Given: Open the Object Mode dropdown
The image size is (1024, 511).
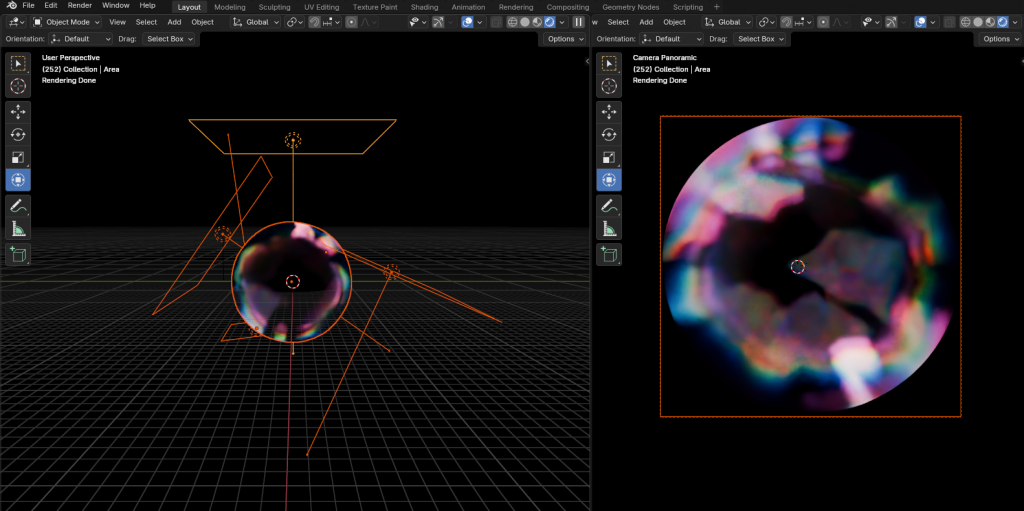Looking at the screenshot, I should point(67,22).
